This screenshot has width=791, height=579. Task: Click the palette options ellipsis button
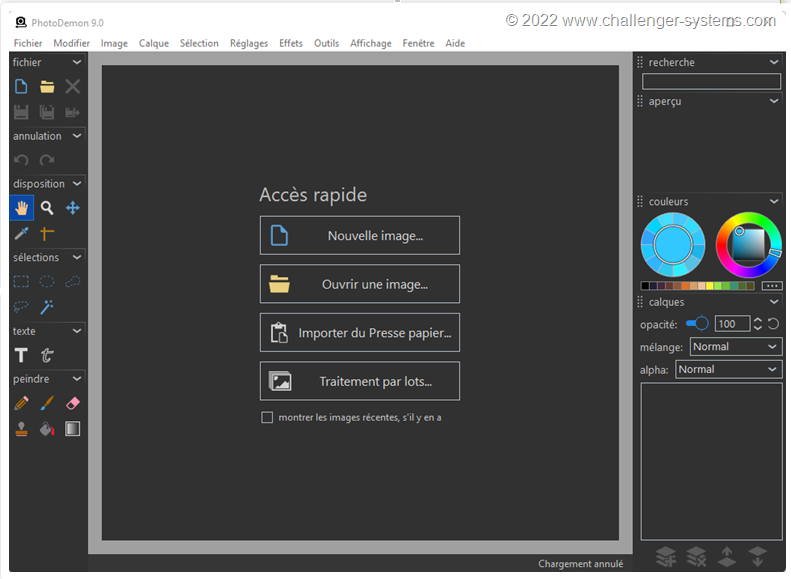click(772, 285)
